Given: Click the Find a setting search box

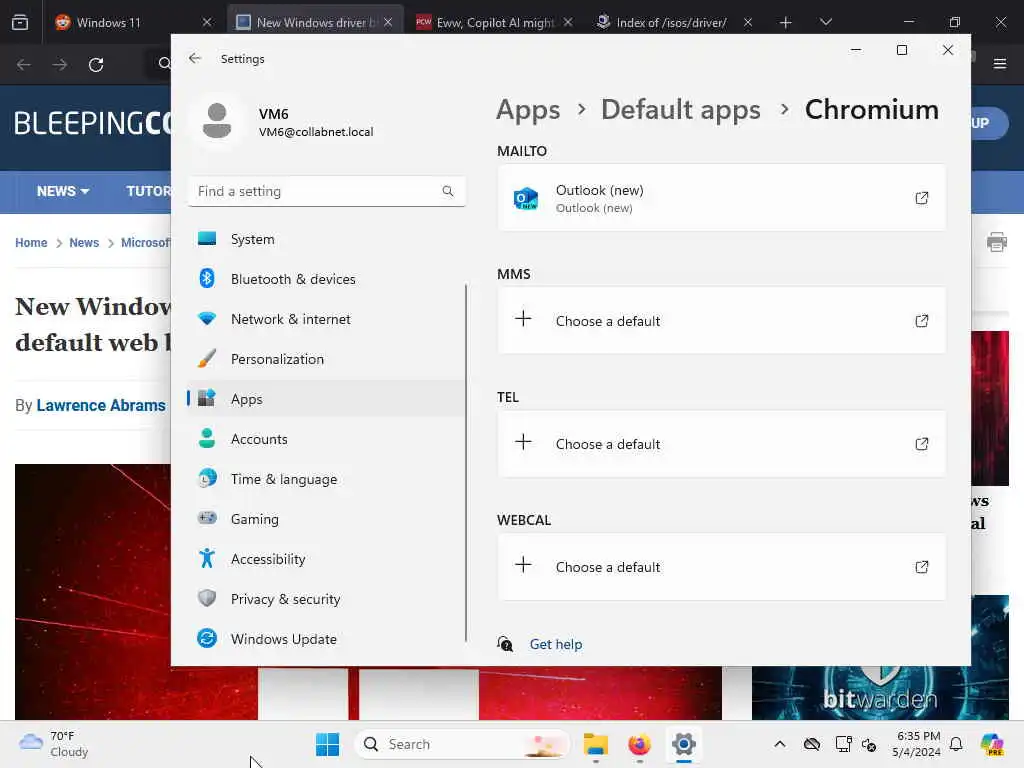Looking at the screenshot, I should (327, 191).
